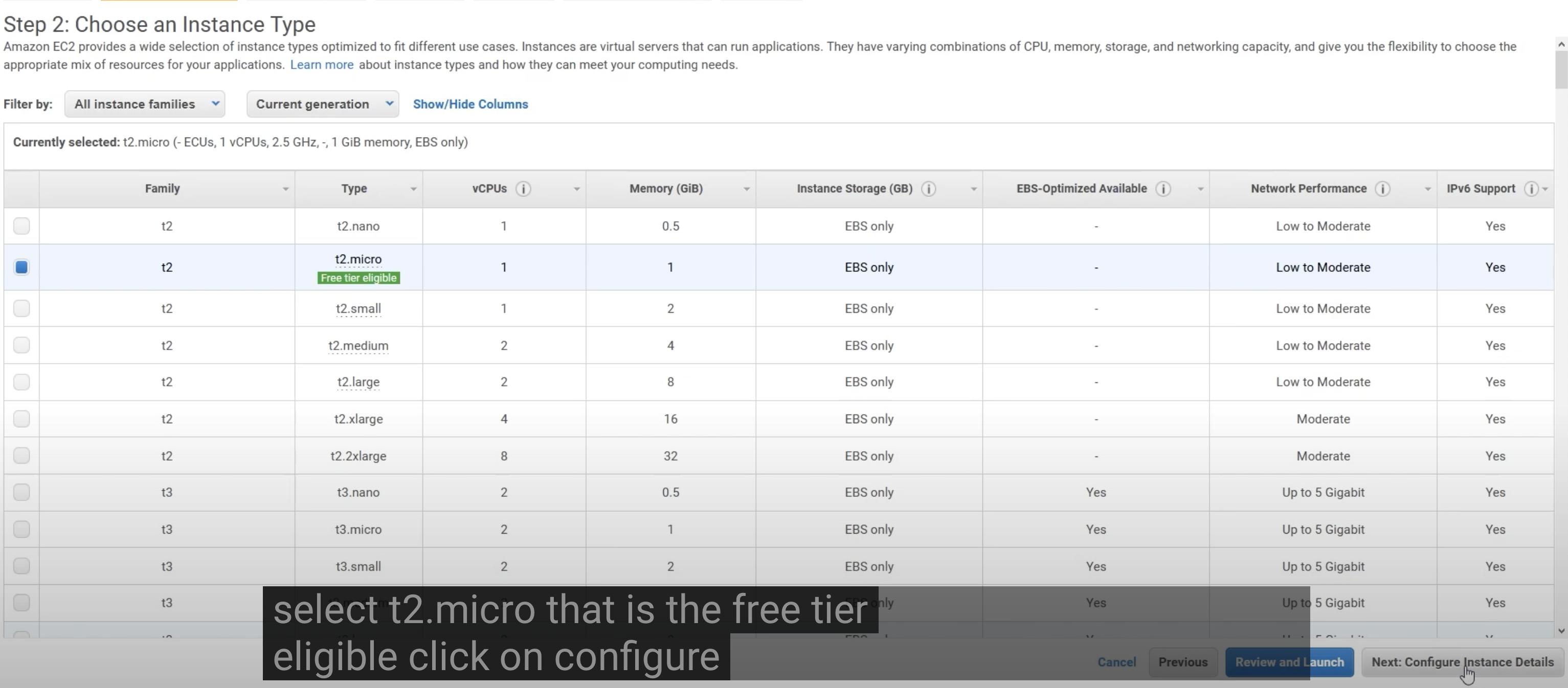The width and height of the screenshot is (1568, 688).
Task: Click the Learn more link
Action: tap(321, 64)
